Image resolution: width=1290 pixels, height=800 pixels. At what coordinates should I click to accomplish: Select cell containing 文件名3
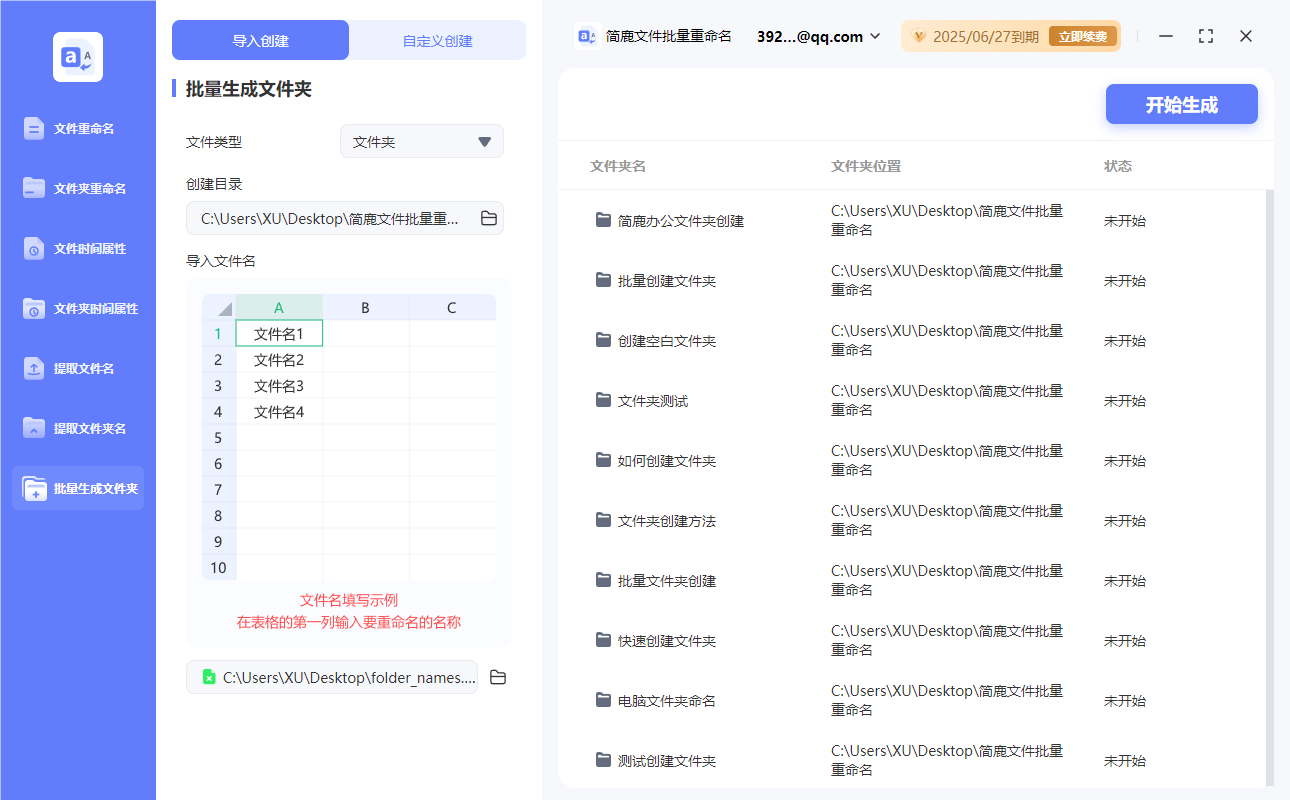(279, 385)
